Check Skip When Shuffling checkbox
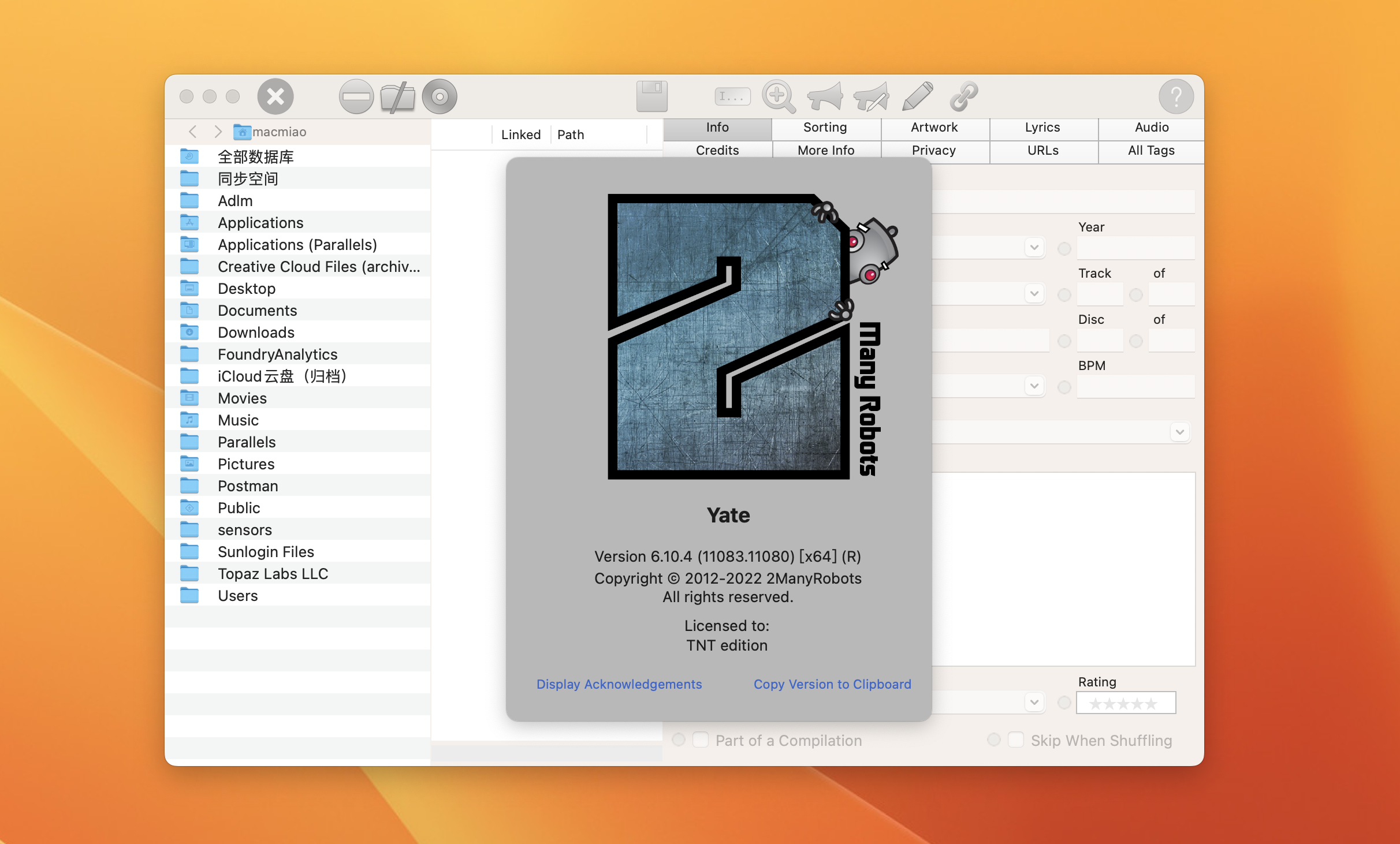The image size is (1400, 844). [1016, 740]
